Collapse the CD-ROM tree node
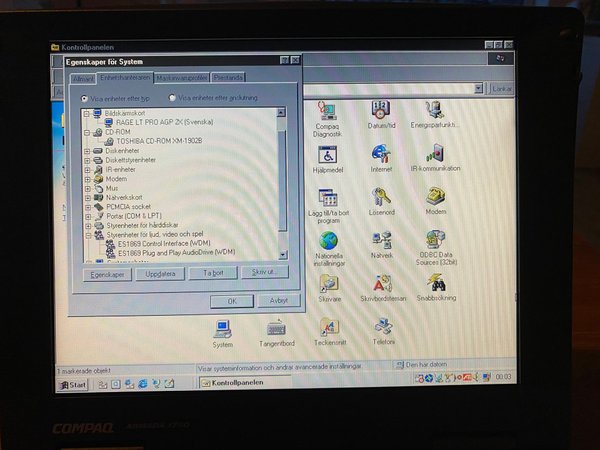 pos(87,133)
